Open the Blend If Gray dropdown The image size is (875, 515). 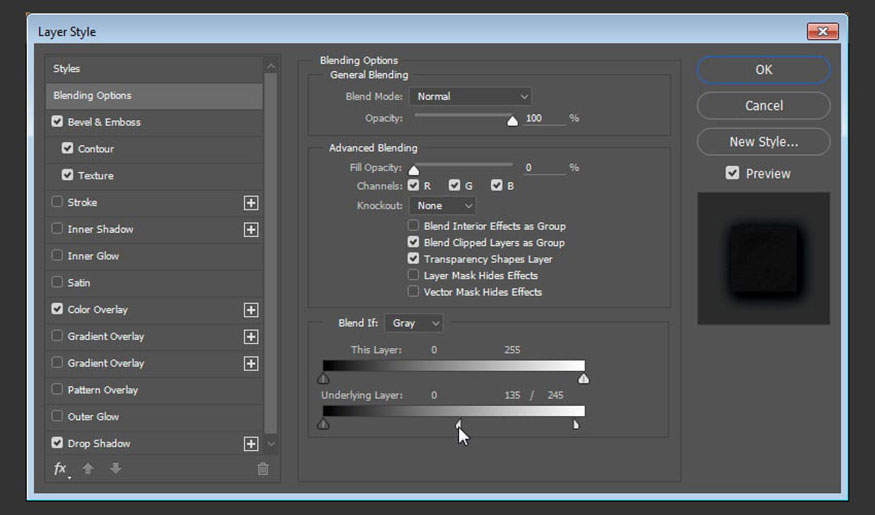[414, 323]
